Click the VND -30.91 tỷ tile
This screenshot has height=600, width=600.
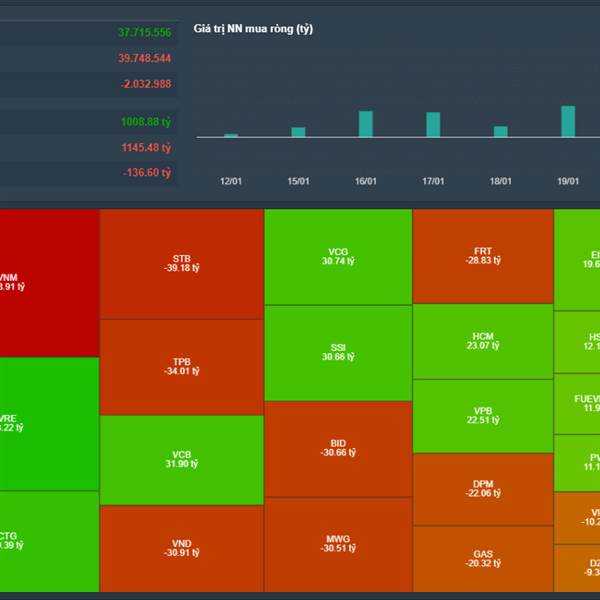coord(182,548)
